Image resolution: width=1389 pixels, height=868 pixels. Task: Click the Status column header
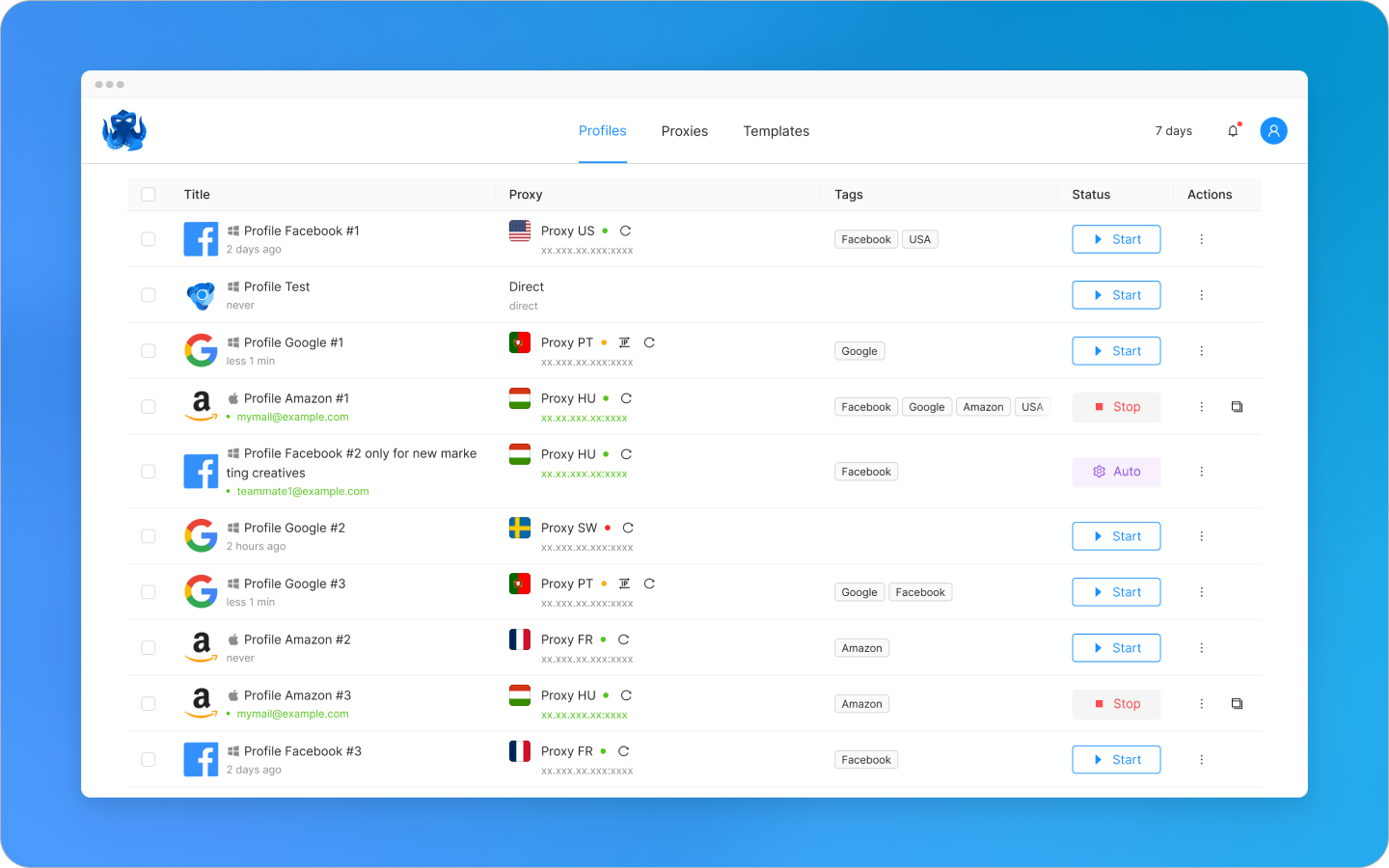coord(1091,195)
